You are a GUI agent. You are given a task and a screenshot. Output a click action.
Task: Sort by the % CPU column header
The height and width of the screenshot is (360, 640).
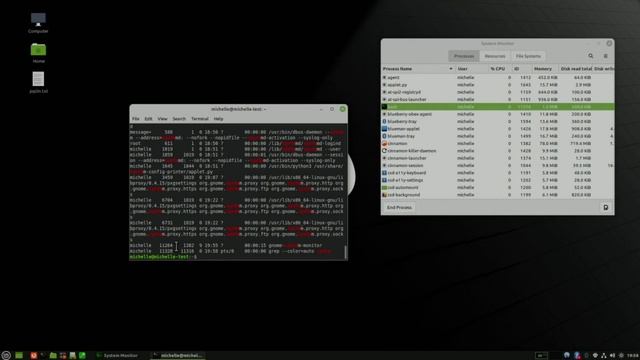(499, 69)
